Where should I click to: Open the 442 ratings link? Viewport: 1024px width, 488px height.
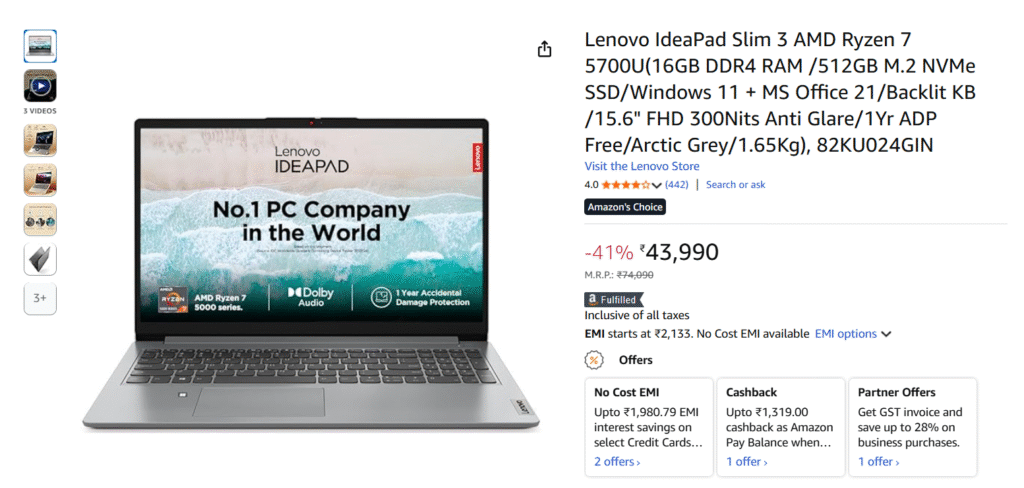[x=677, y=185]
